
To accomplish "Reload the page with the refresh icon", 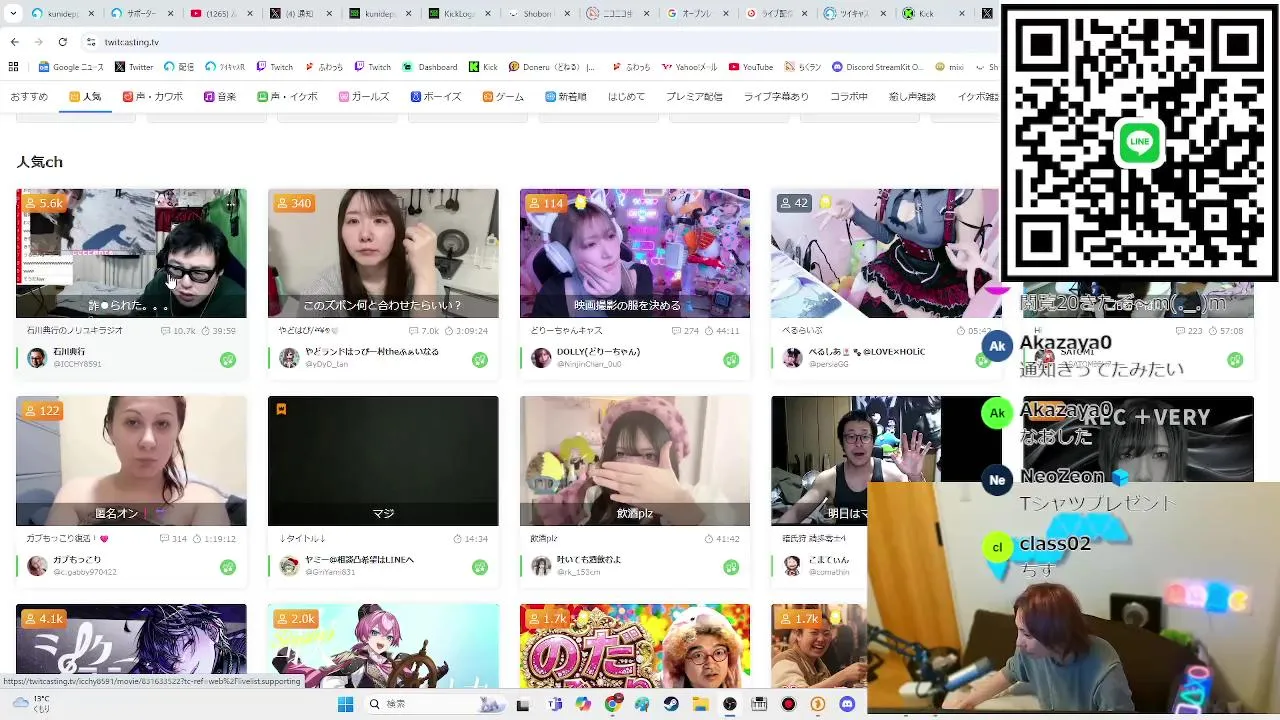I will (62, 42).
